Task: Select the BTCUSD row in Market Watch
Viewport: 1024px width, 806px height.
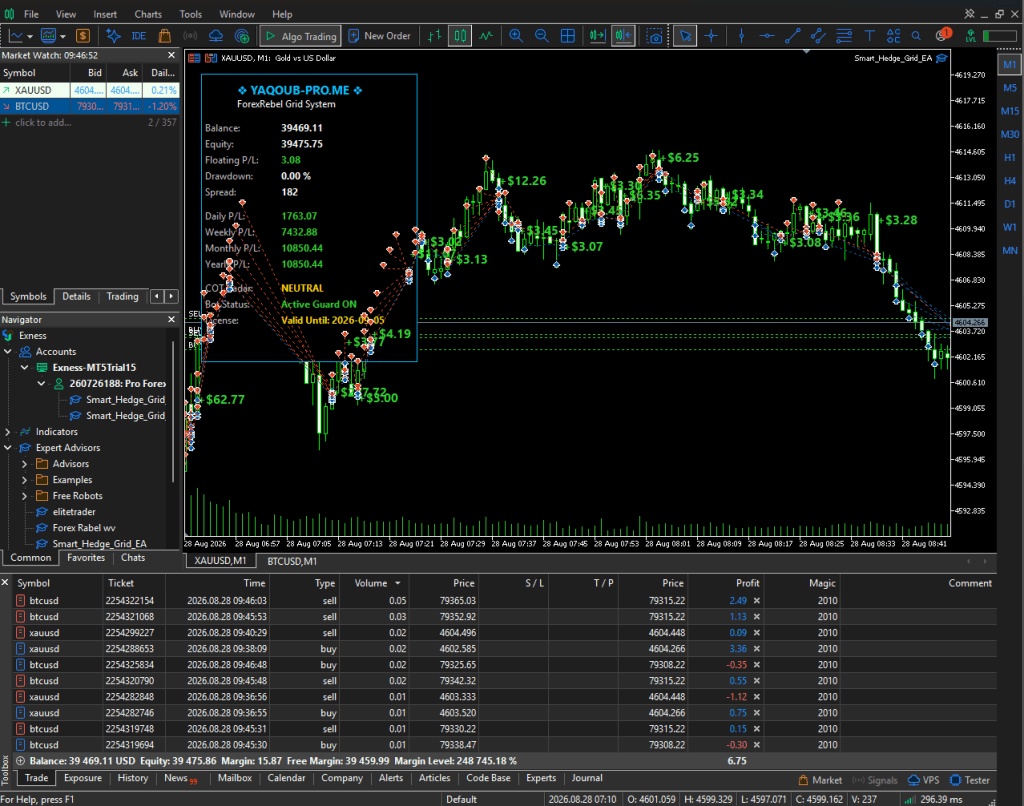Action: point(89,106)
